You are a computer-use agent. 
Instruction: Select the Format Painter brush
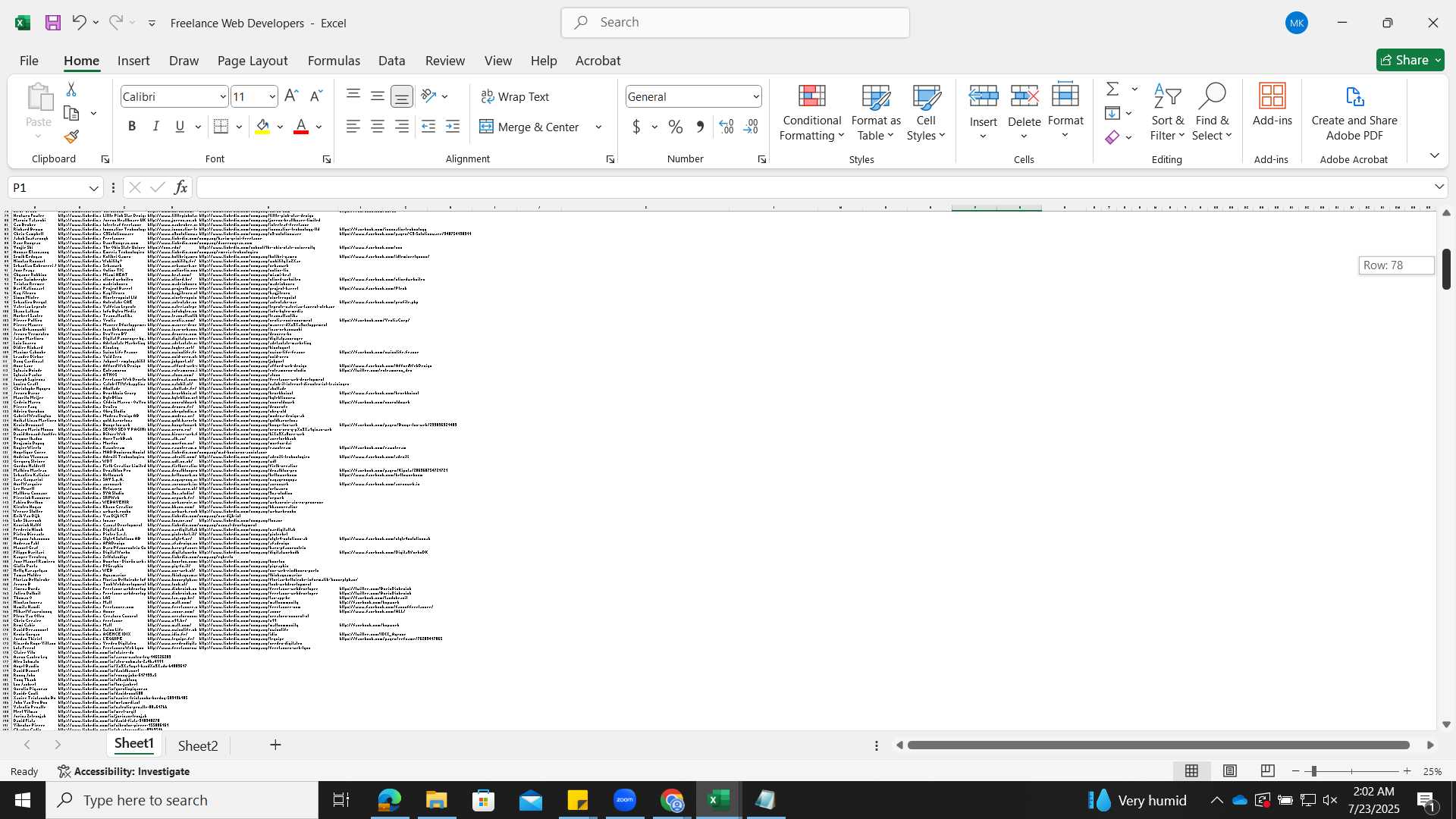pyautogui.click(x=71, y=136)
